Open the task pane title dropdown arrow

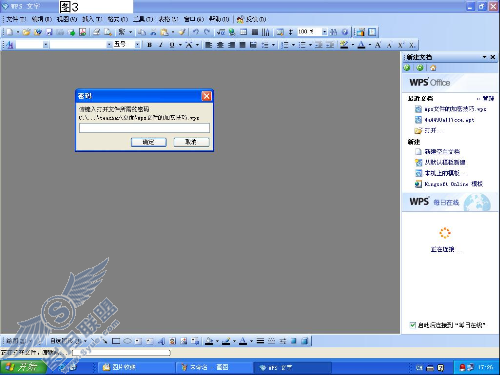[484, 57]
